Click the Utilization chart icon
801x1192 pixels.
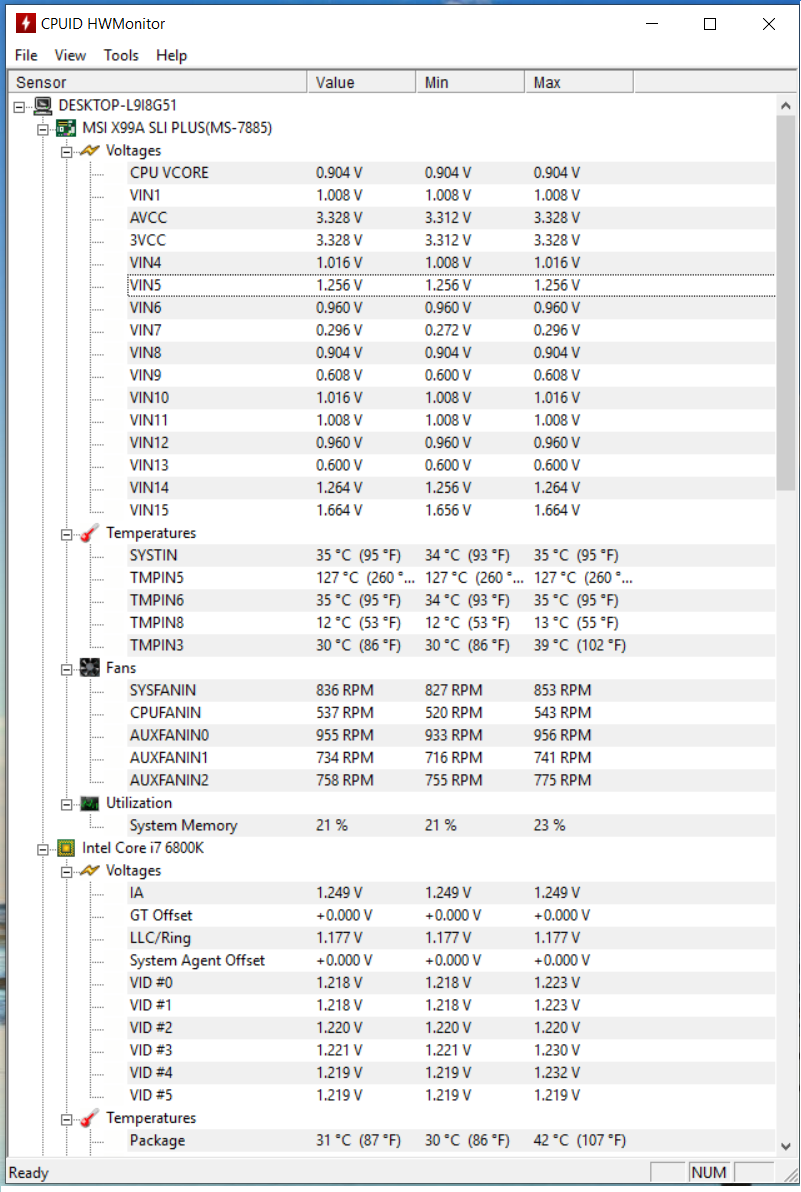click(x=90, y=804)
